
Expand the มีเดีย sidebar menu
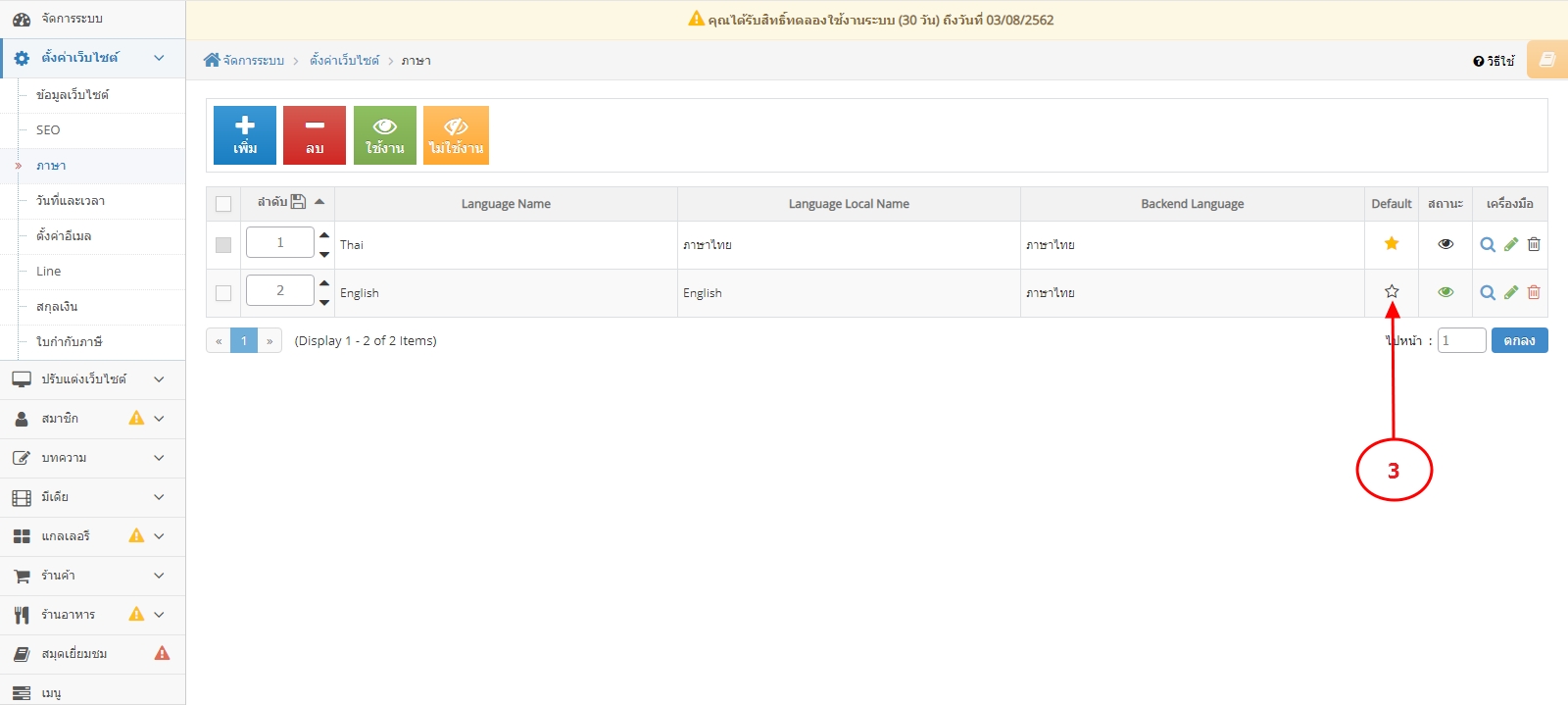[x=93, y=497]
